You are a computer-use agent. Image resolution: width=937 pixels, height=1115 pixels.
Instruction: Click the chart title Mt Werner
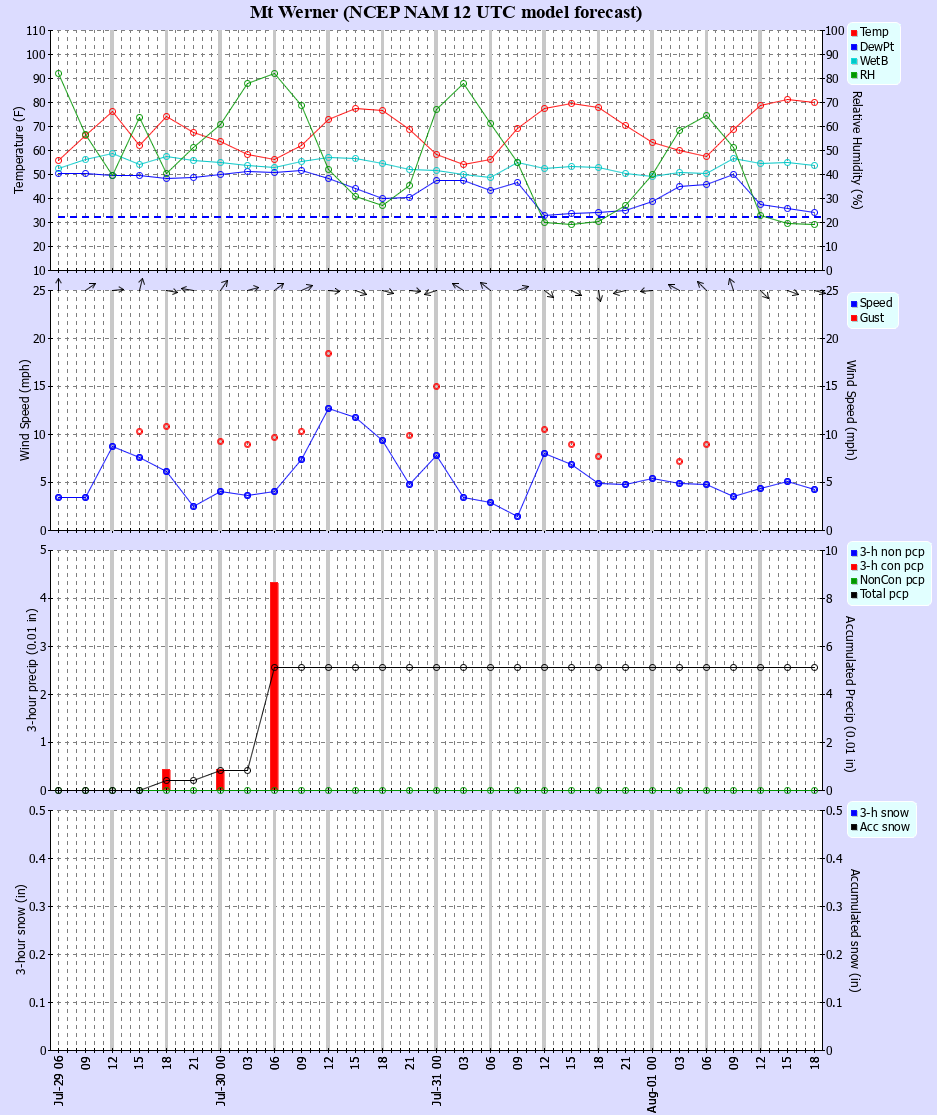294,12
